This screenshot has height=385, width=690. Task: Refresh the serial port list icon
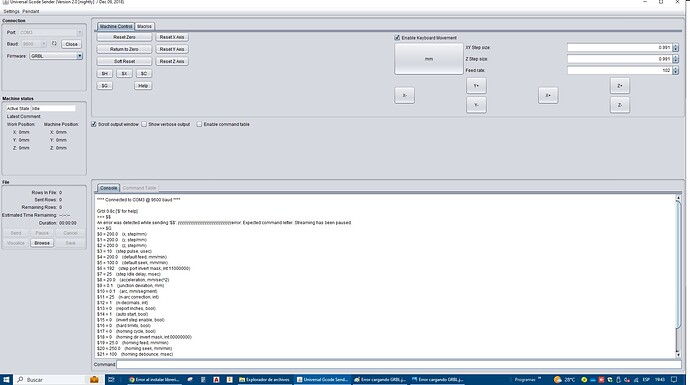(x=54, y=44)
